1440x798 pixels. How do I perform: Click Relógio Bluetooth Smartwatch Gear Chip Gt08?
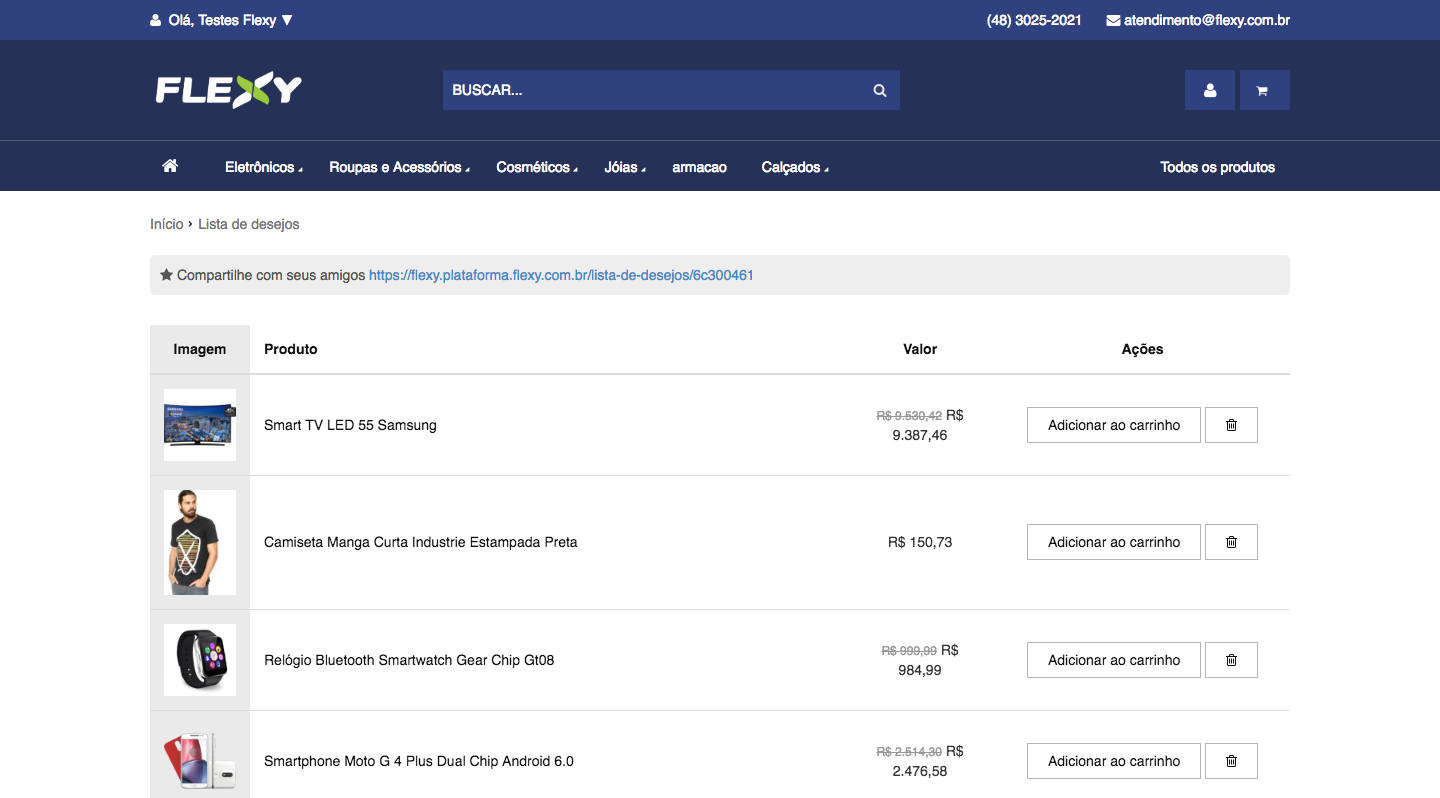point(409,660)
